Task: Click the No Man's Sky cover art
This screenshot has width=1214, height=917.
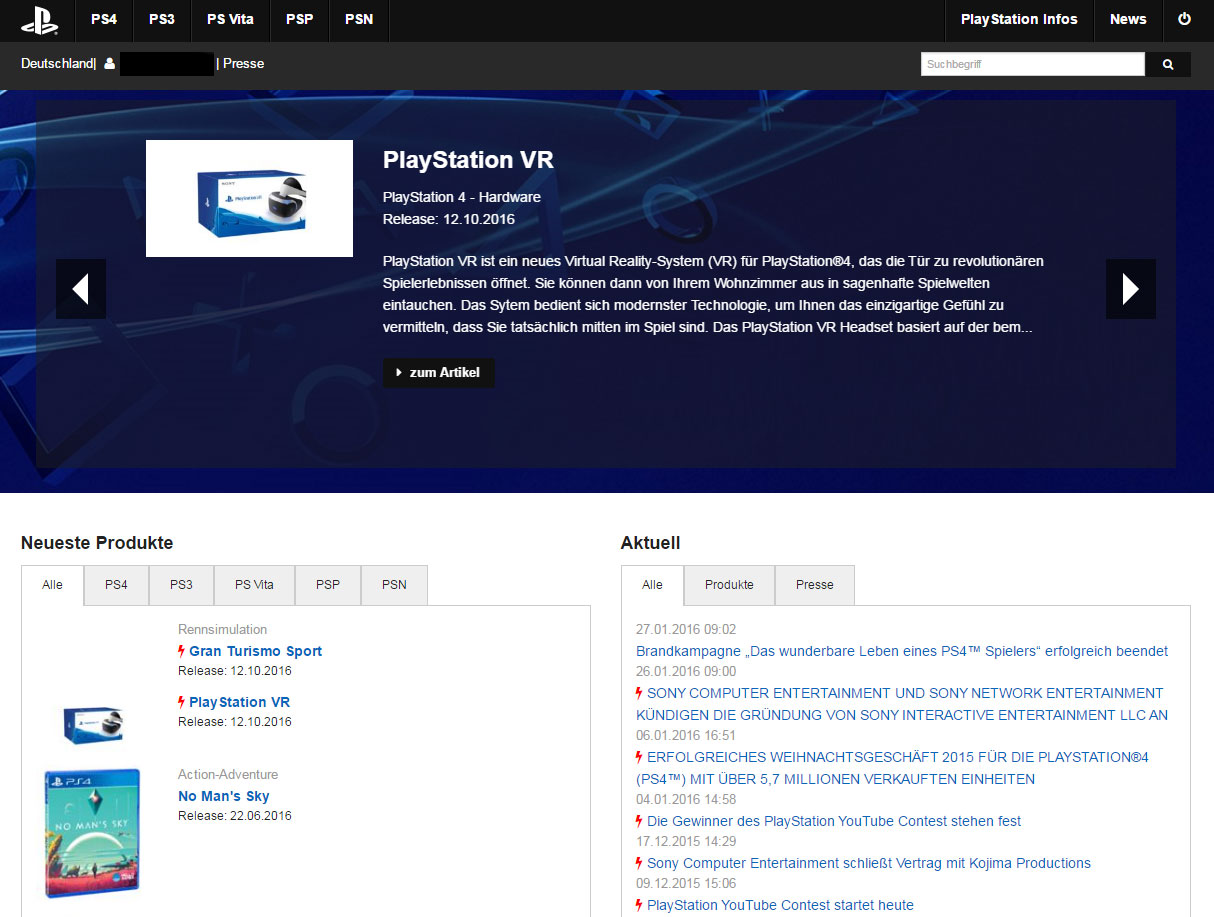Action: (x=92, y=832)
